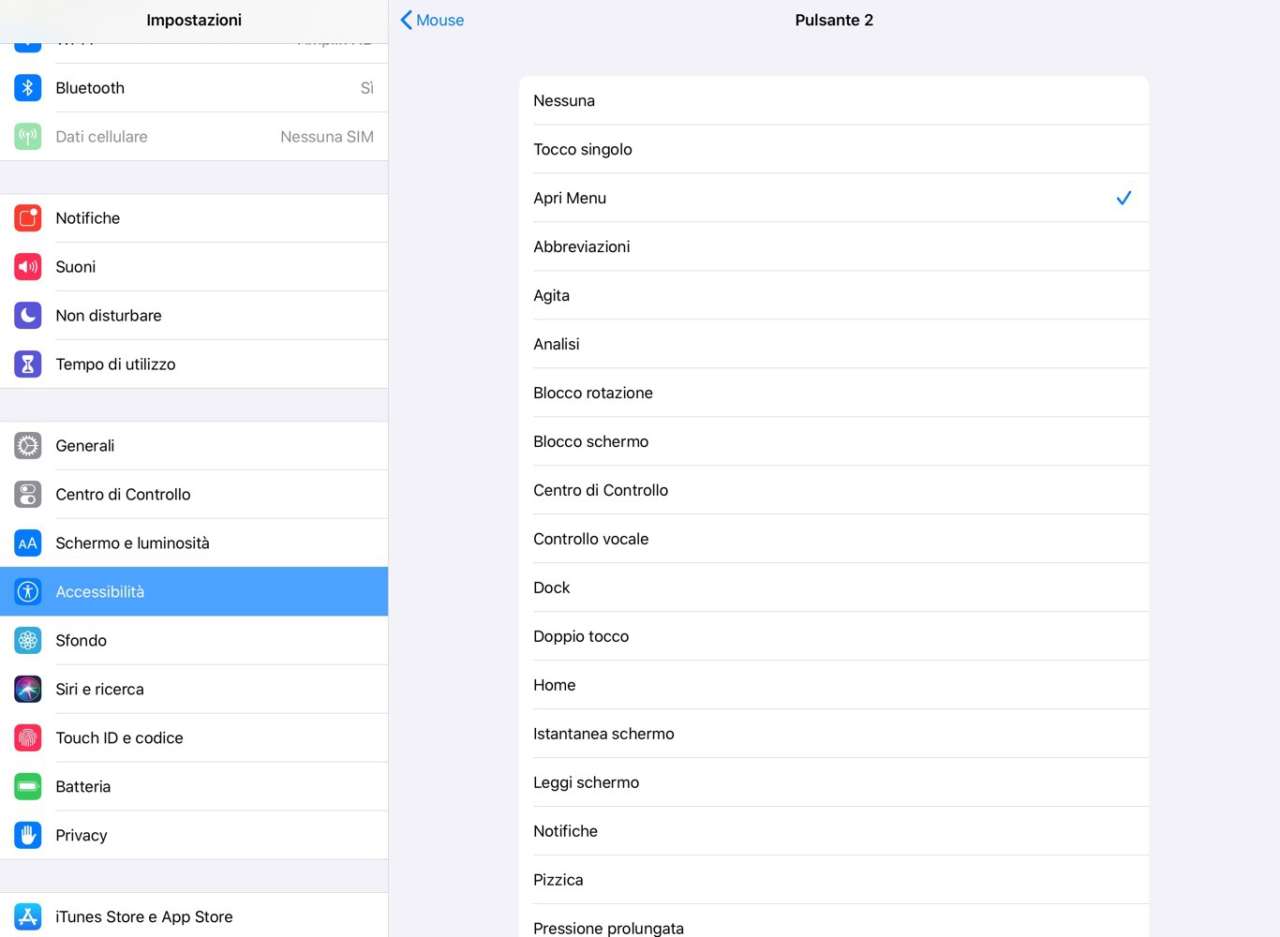Select Blocco rotazione action
The width and height of the screenshot is (1280, 937).
coord(834,393)
